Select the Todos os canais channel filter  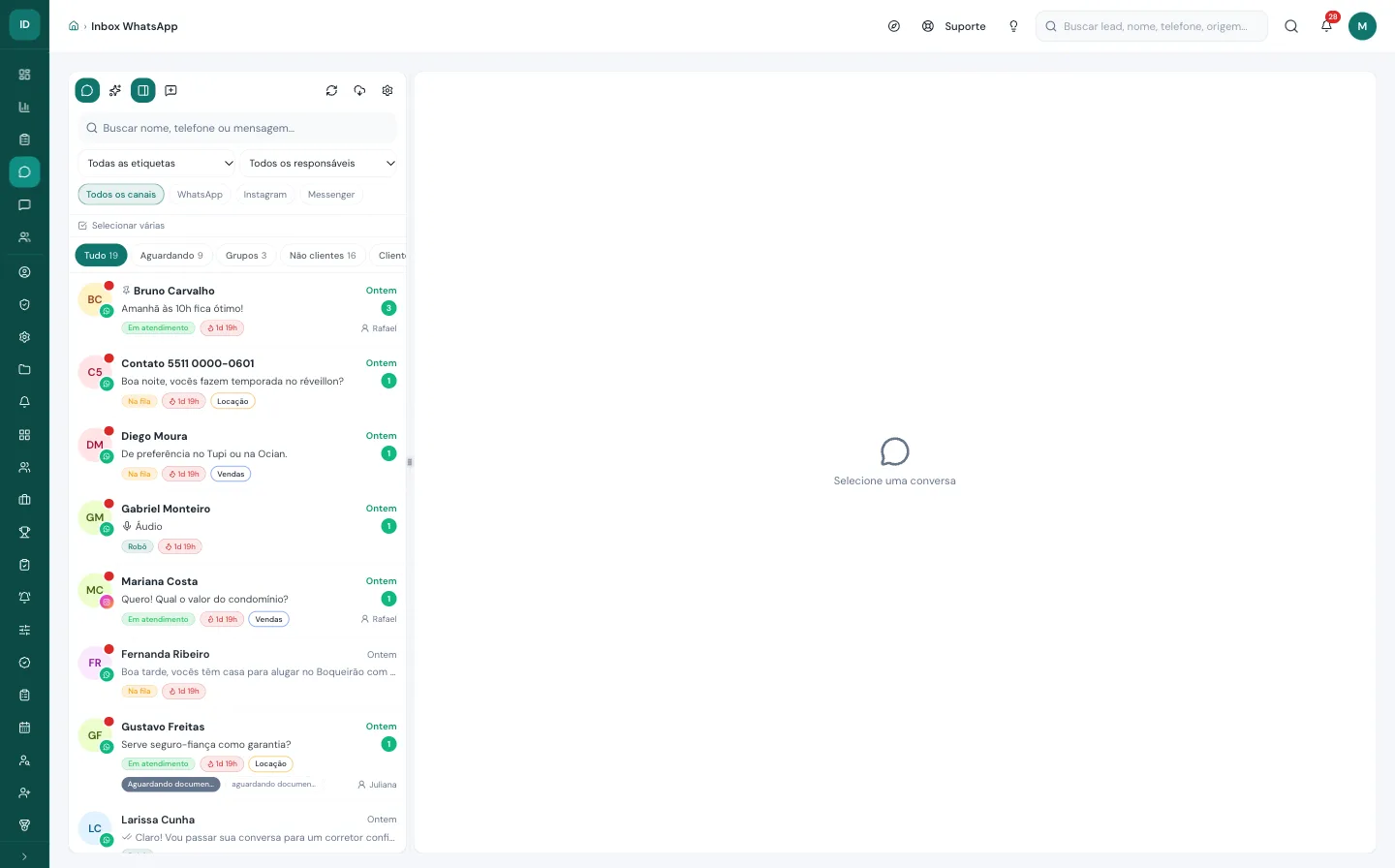coord(121,195)
